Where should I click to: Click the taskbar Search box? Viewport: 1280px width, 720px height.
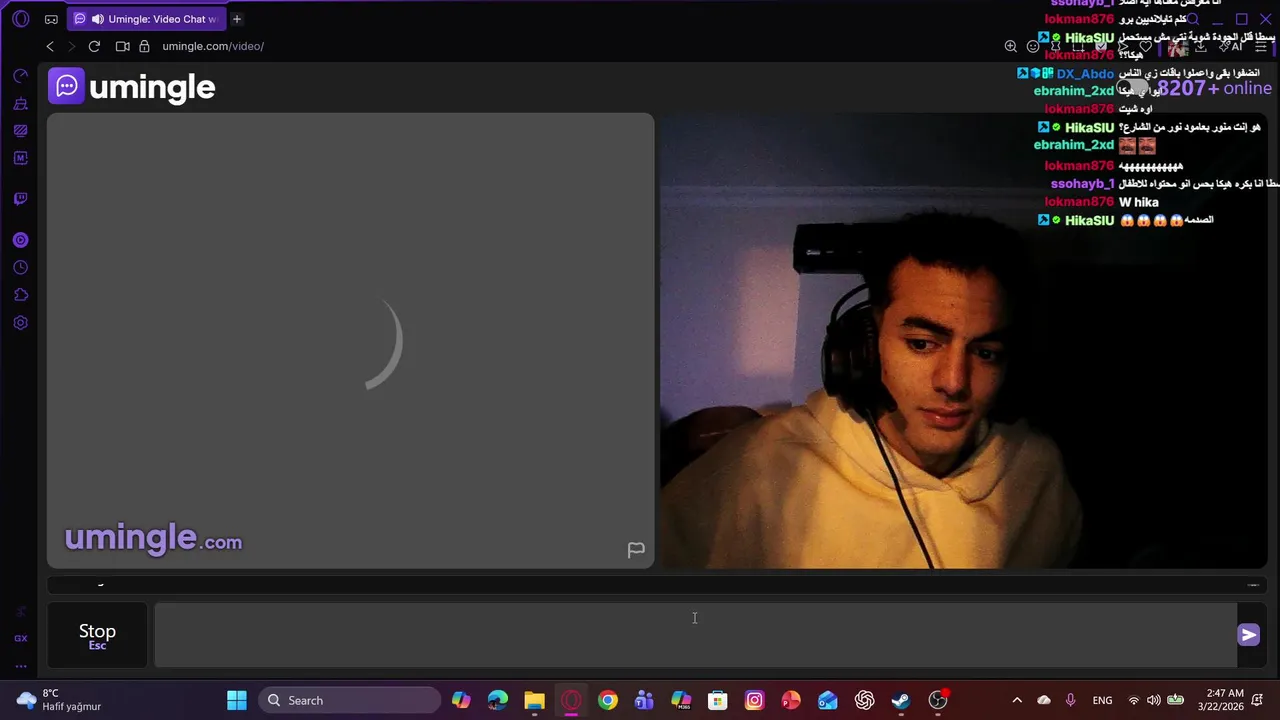tap(350, 700)
